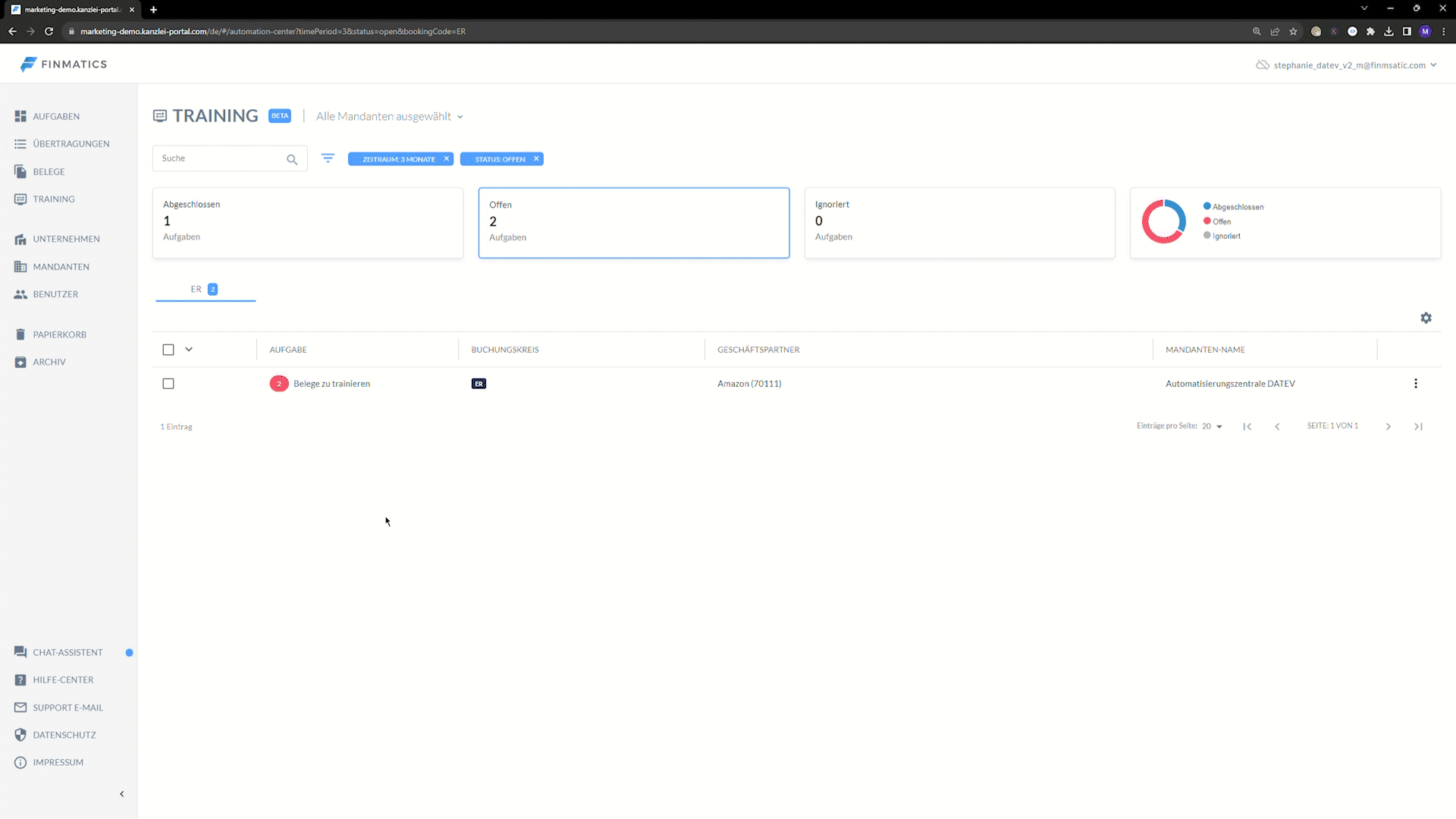The width and height of the screenshot is (1456, 819).
Task: Click the Datenschutz shield icon
Action: (20, 735)
